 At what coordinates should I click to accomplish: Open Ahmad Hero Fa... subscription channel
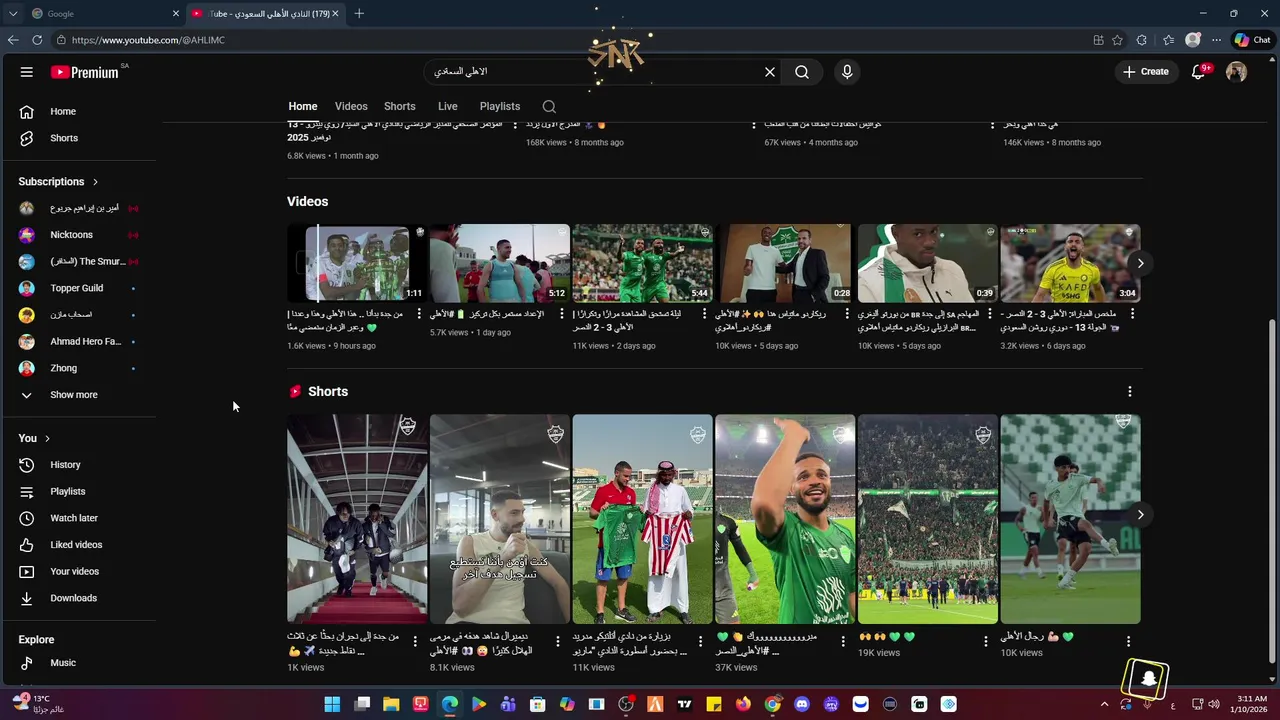tap(85, 342)
